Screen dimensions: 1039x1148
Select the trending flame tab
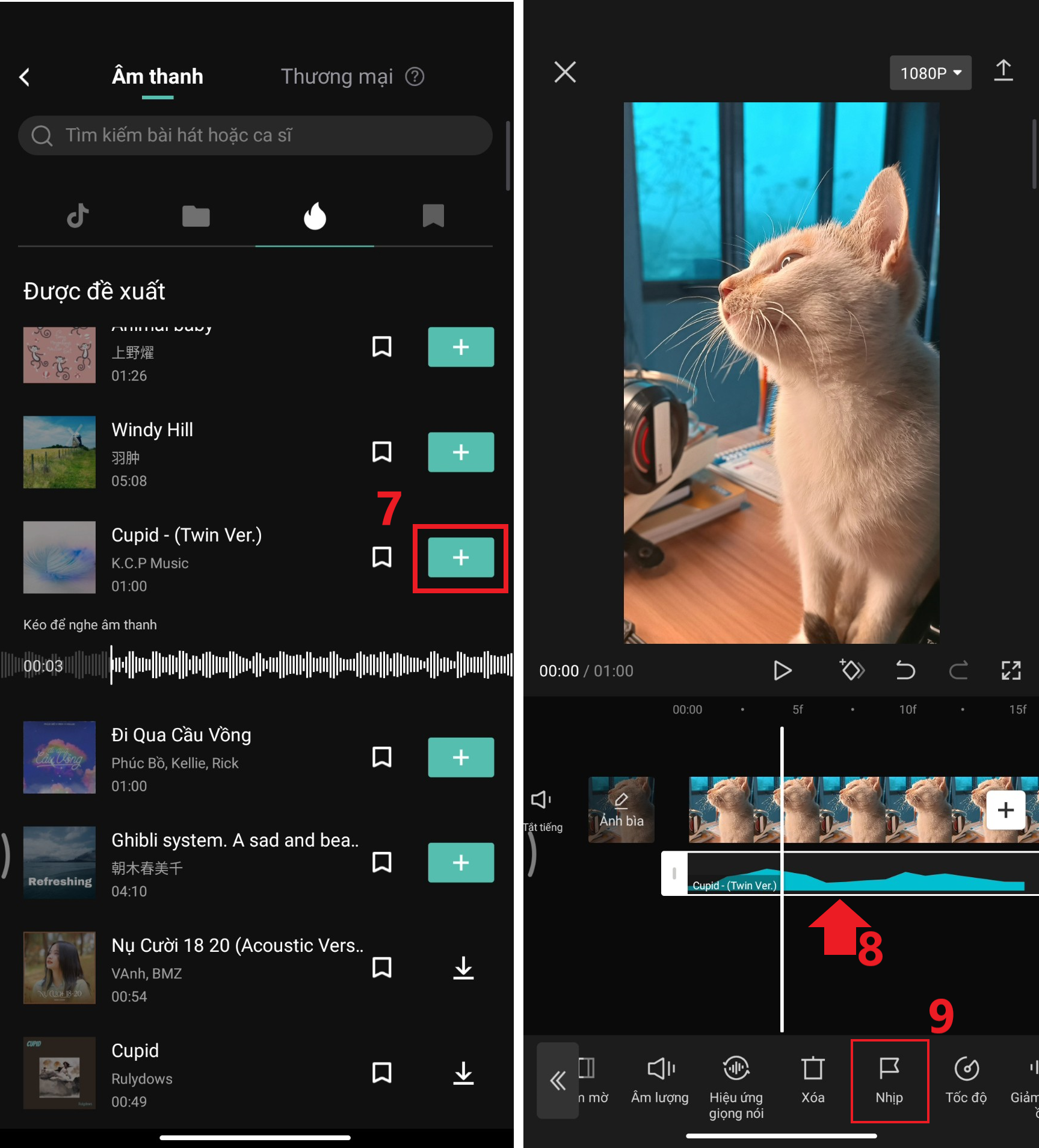point(315,216)
